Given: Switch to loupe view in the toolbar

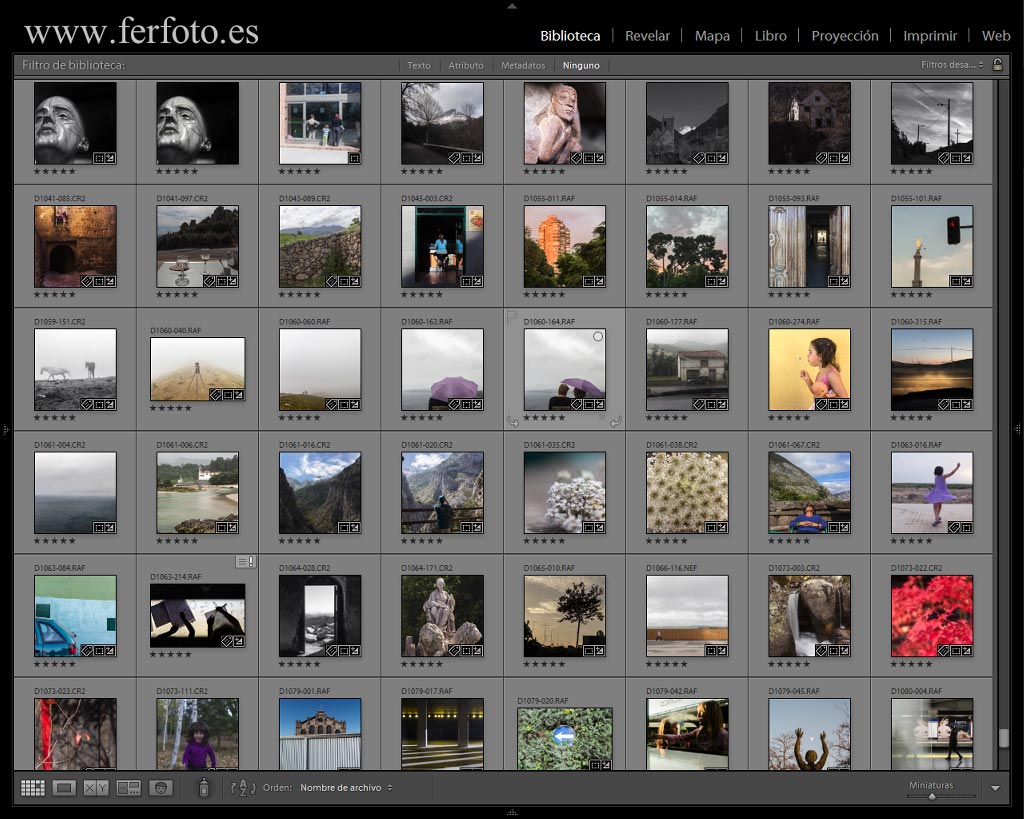Looking at the screenshot, I should click(x=64, y=788).
